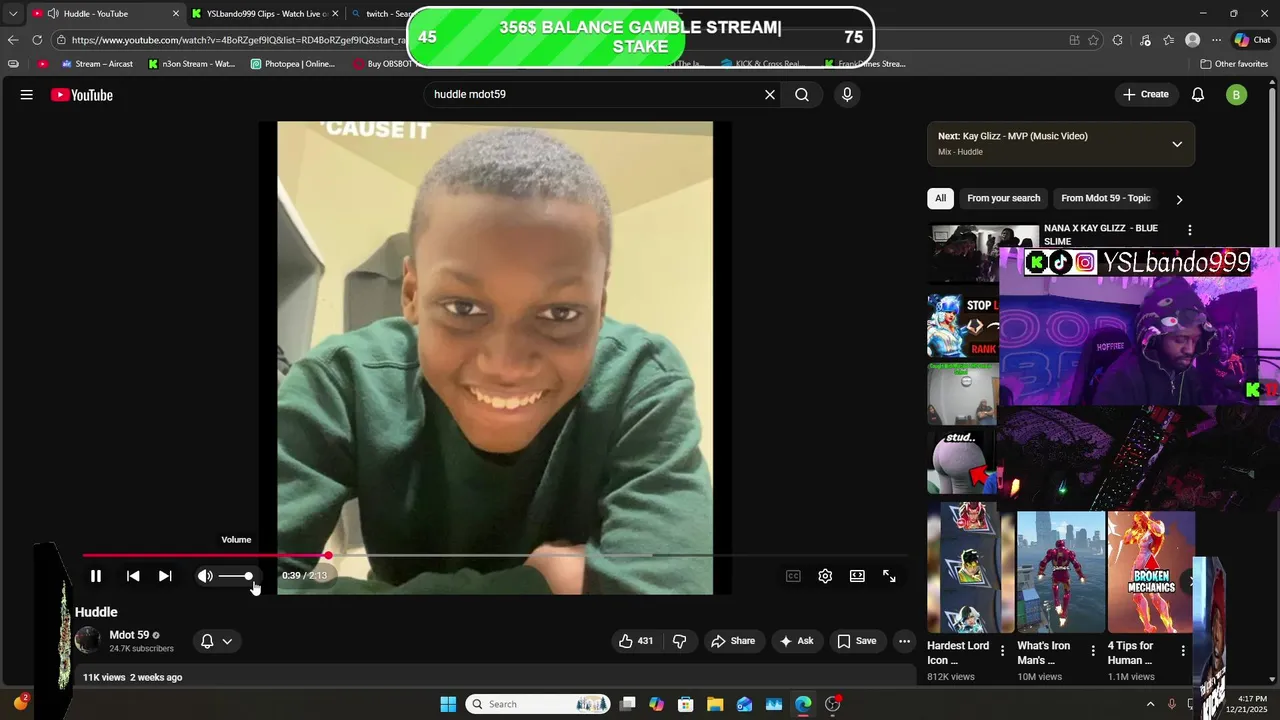Open the 4 Tips for Human short
1280x720 pixels.
pos(1151,572)
